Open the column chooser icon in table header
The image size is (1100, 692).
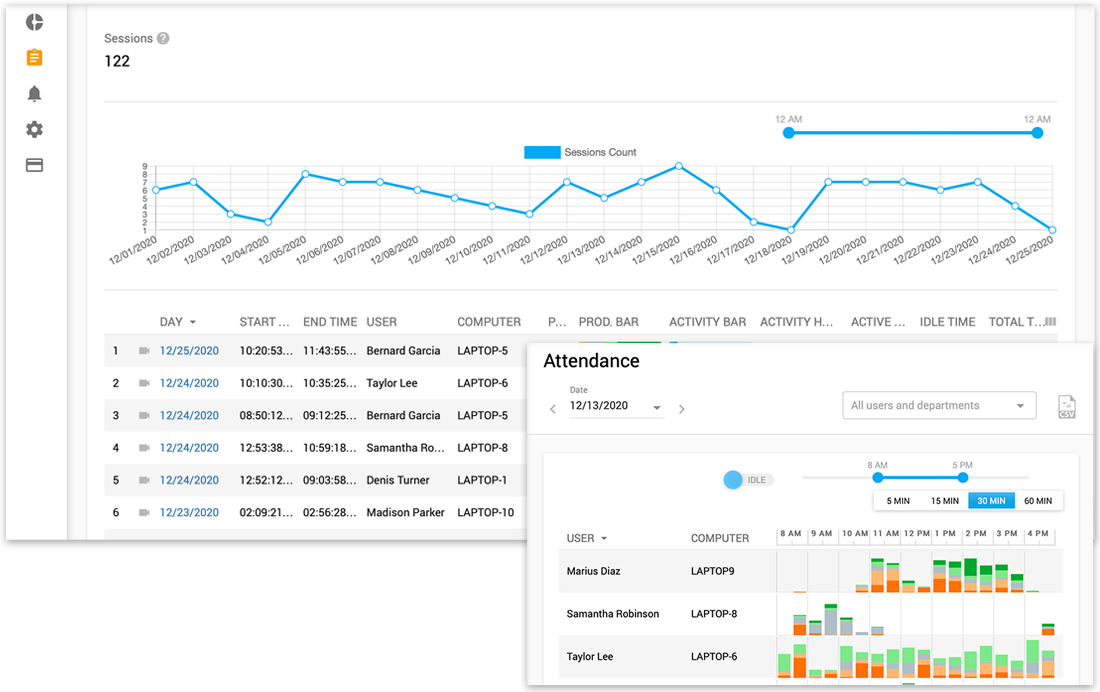pyautogui.click(x=1049, y=321)
